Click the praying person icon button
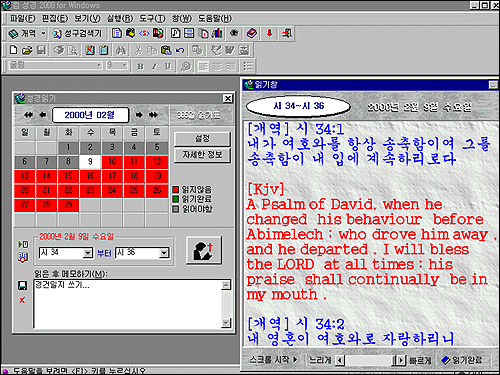This screenshot has height=375, width=500. [x=204, y=251]
